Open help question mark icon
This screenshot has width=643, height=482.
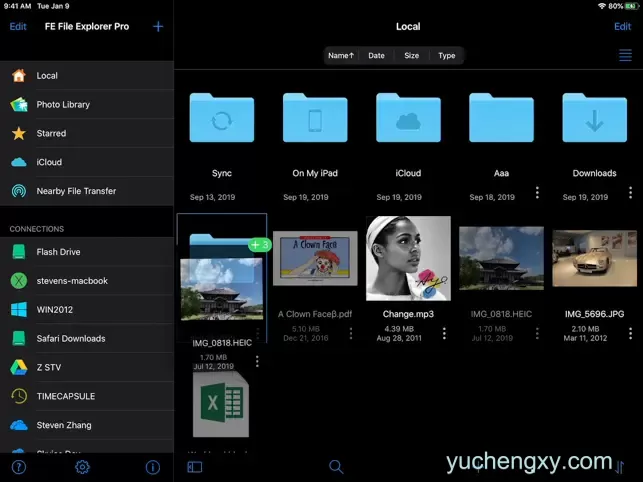[x=19, y=467]
